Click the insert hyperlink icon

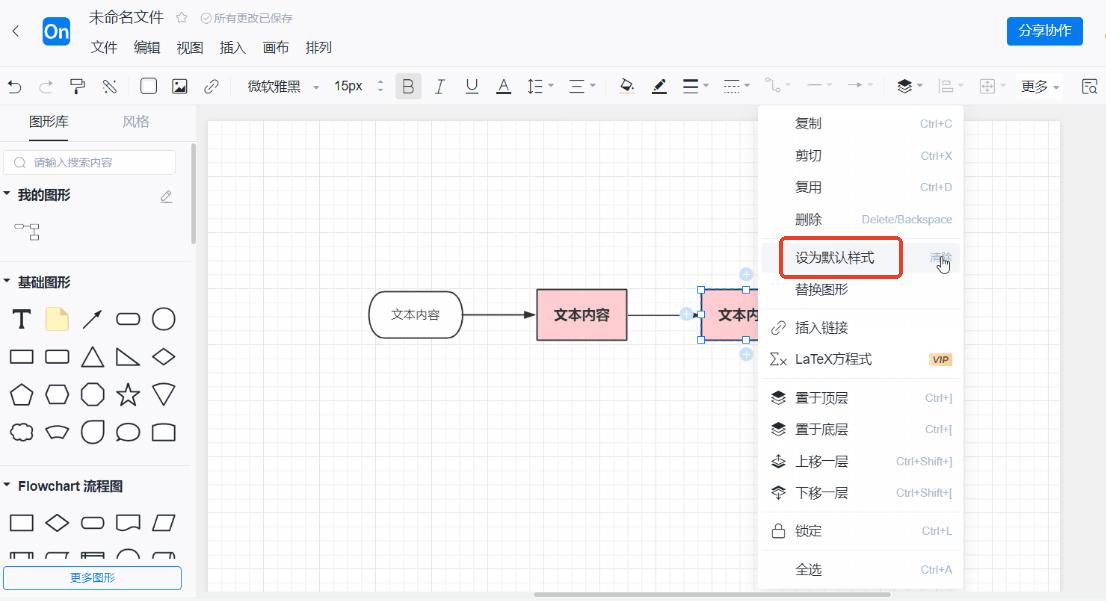click(210, 86)
